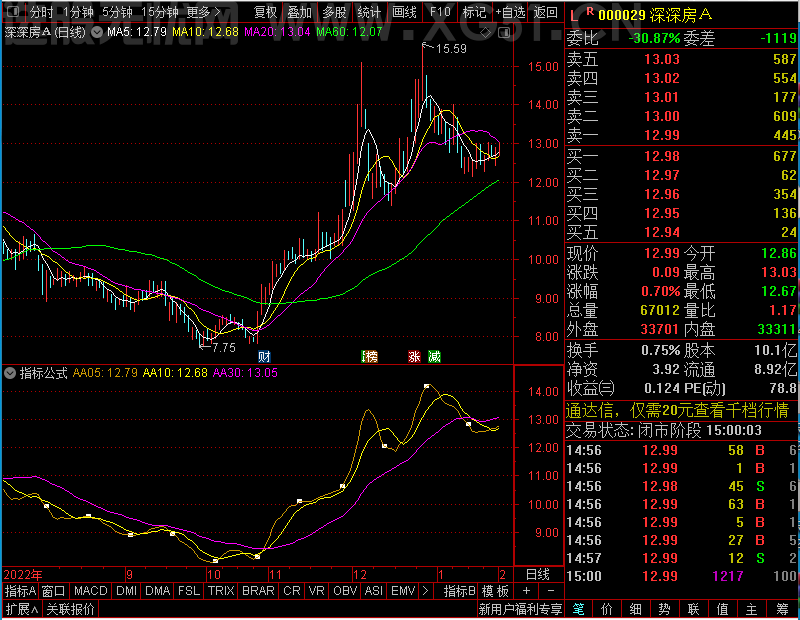The image size is (800, 620).
Task: Select the 指标A tab
Action: pyautogui.click(x=20, y=591)
